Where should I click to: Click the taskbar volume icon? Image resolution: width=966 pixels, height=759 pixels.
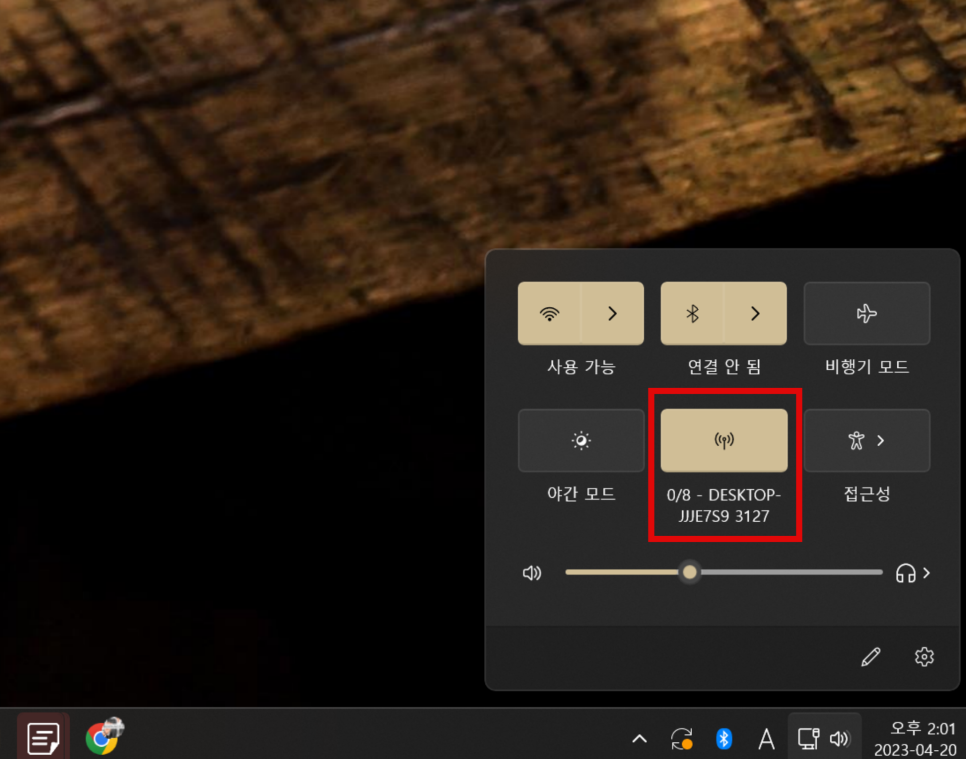(x=840, y=738)
